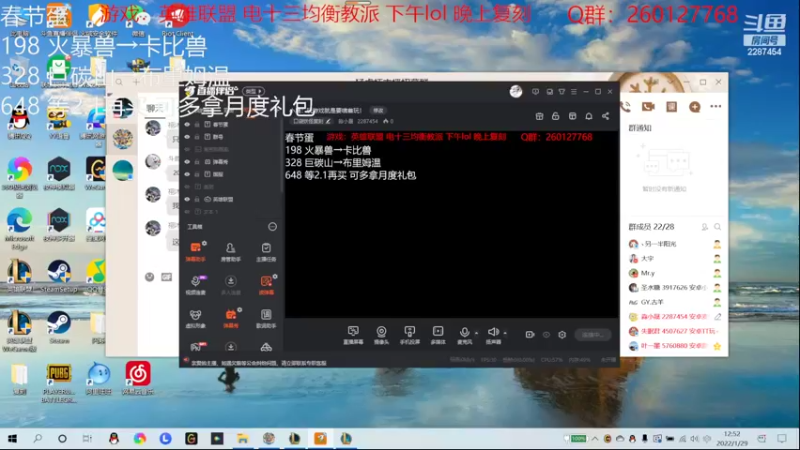Toggle lock on 春节蛋 source
The height and width of the screenshot is (450, 800).
tap(197, 124)
